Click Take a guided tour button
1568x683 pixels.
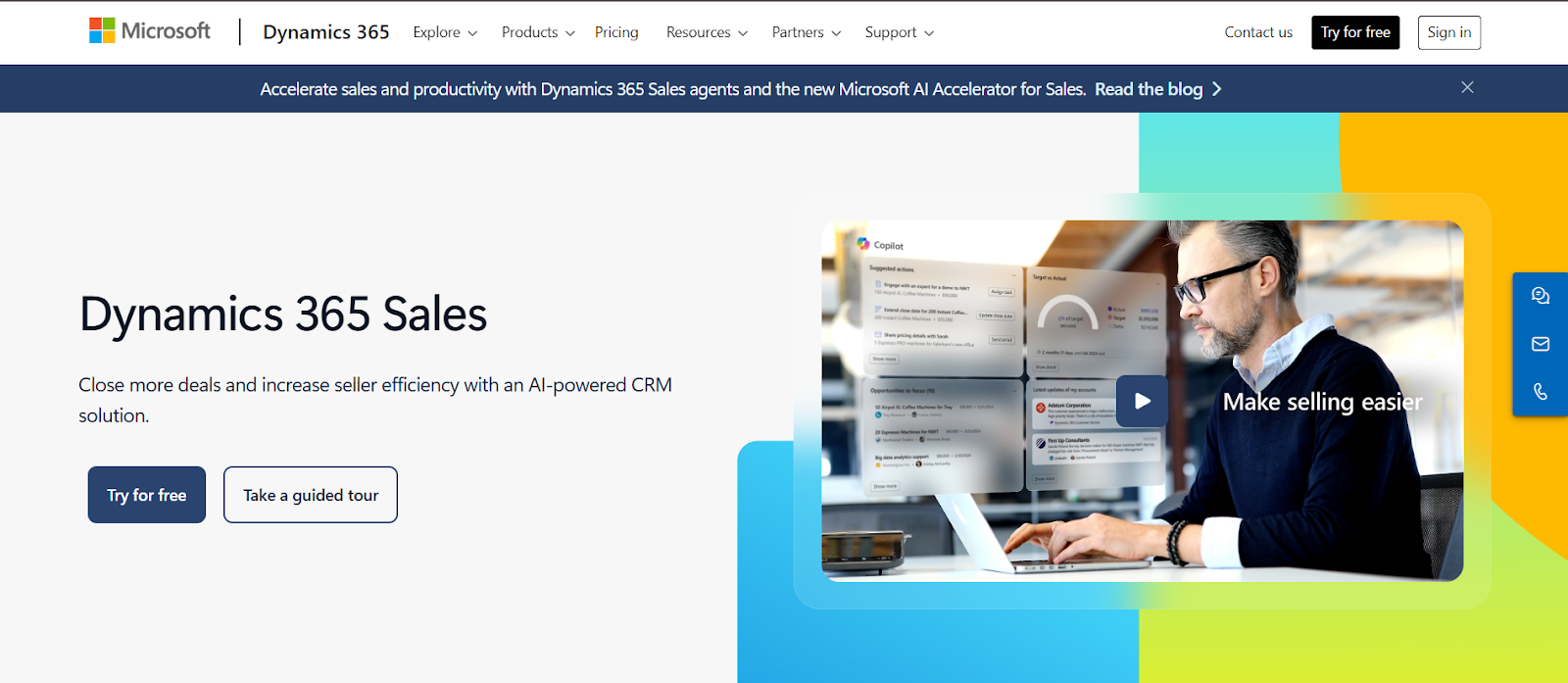(311, 495)
